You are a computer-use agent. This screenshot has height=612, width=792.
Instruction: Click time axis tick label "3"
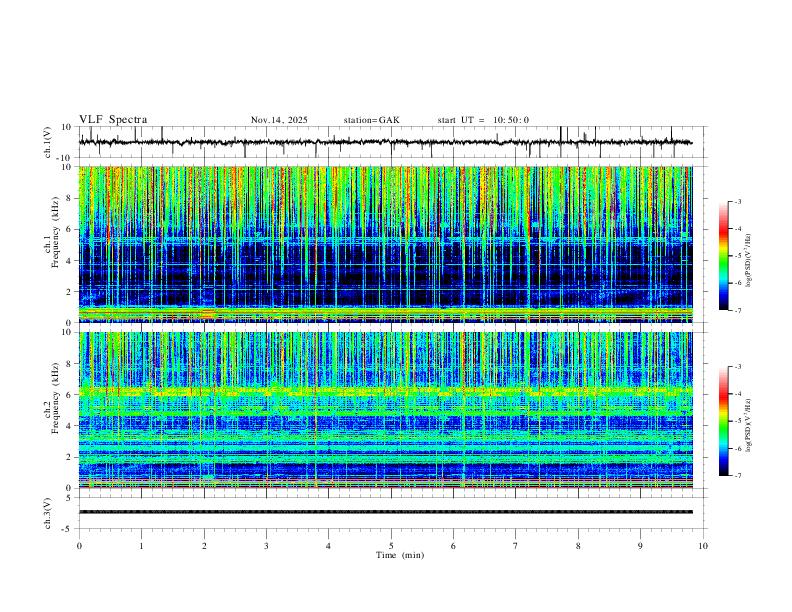[x=266, y=546]
